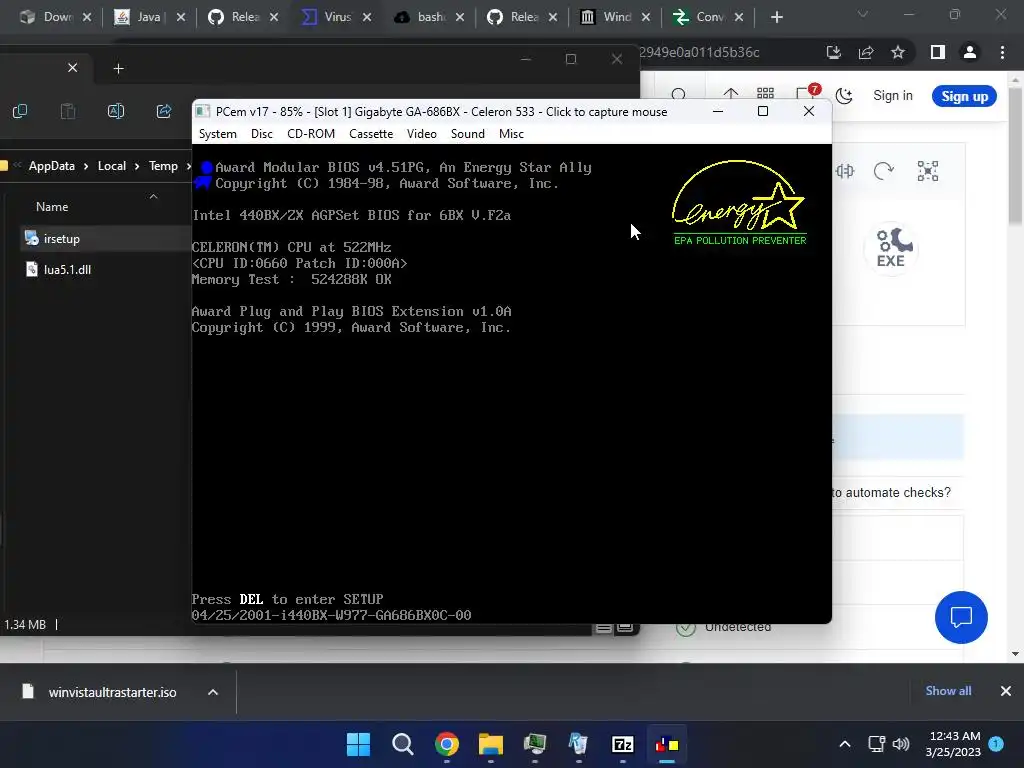
Task: Expand the chevron after AppData in breadcrumb
Action: [86, 166]
